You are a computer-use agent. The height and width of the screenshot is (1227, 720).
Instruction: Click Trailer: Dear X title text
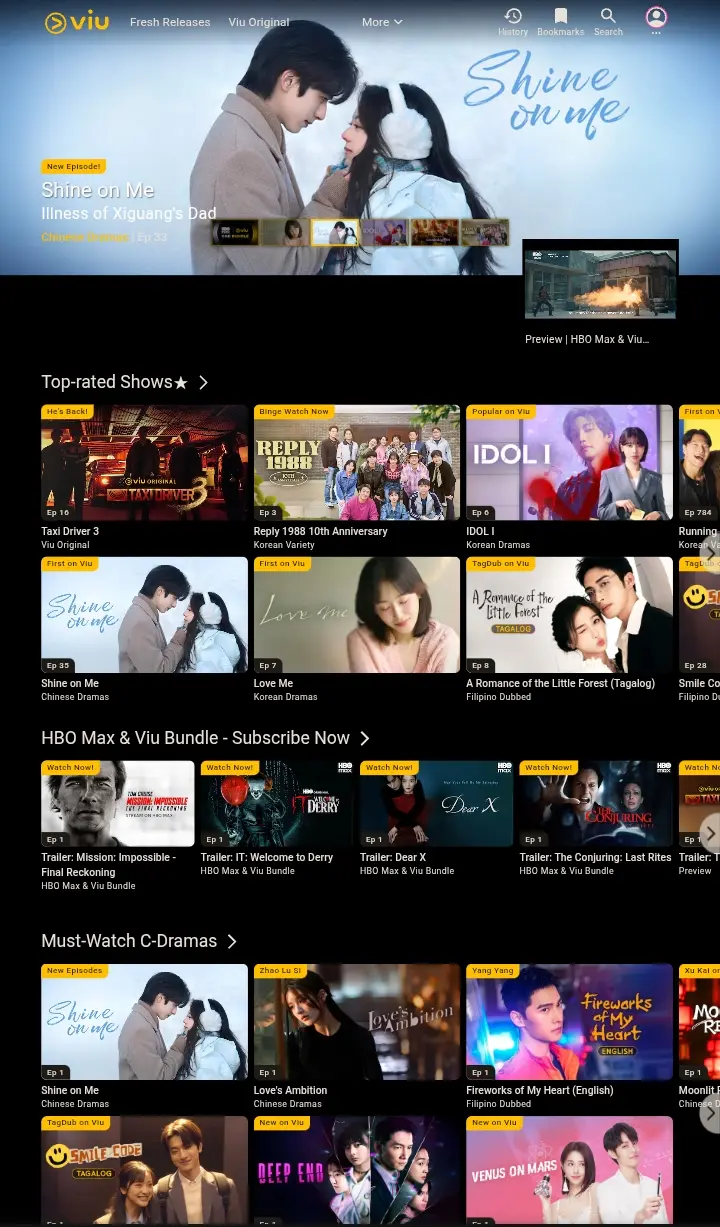coord(393,857)
